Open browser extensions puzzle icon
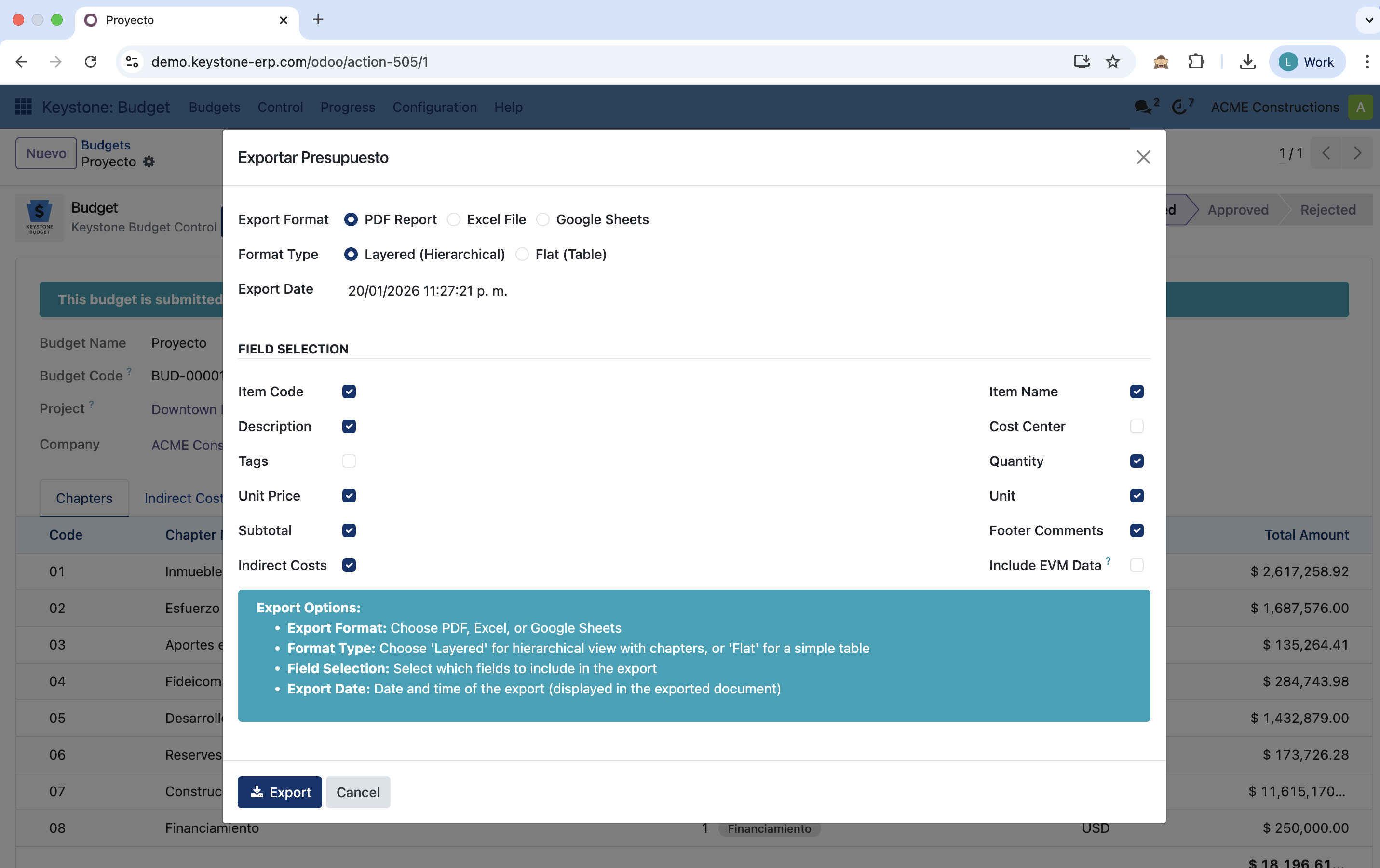Screen dimensions: 1380x868 [x=1196, y=62]
